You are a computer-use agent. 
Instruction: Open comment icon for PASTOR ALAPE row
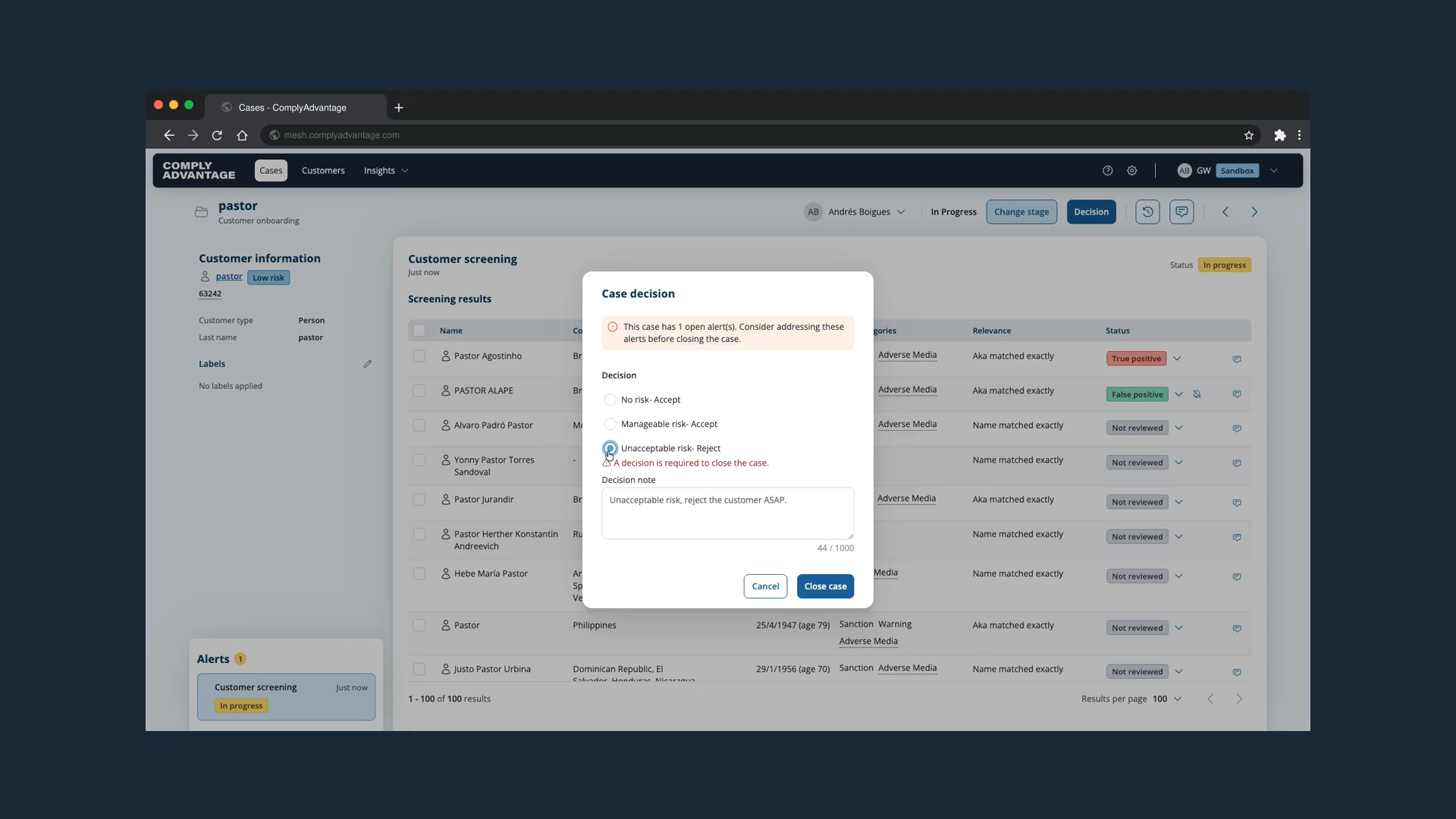(x=1237, y=394)
